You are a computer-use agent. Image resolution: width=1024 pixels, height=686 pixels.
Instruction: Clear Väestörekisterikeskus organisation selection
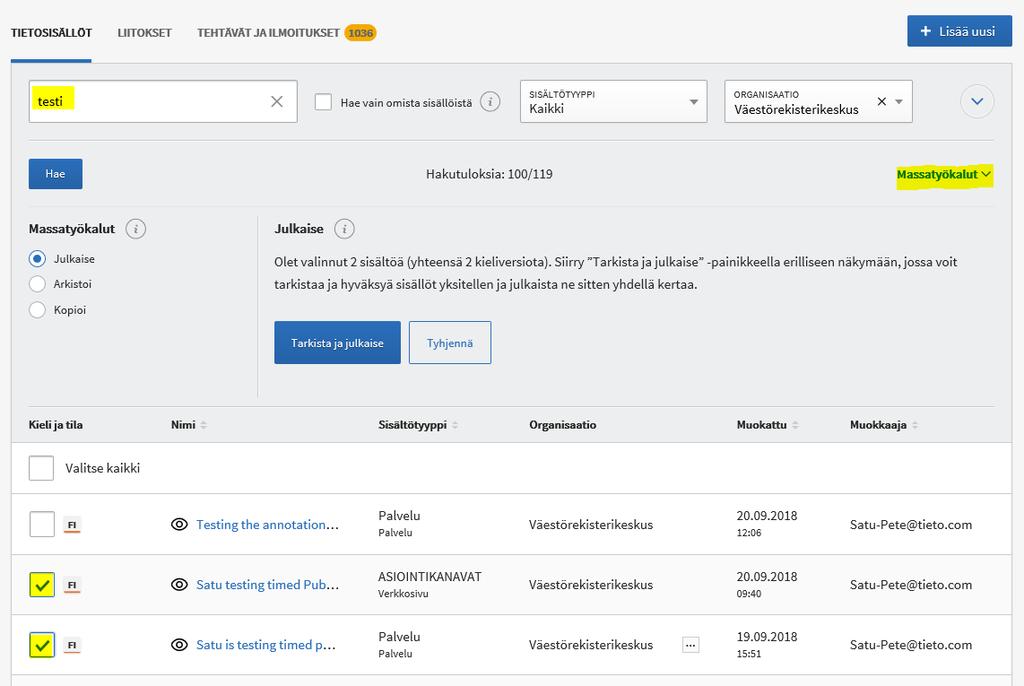882,101
